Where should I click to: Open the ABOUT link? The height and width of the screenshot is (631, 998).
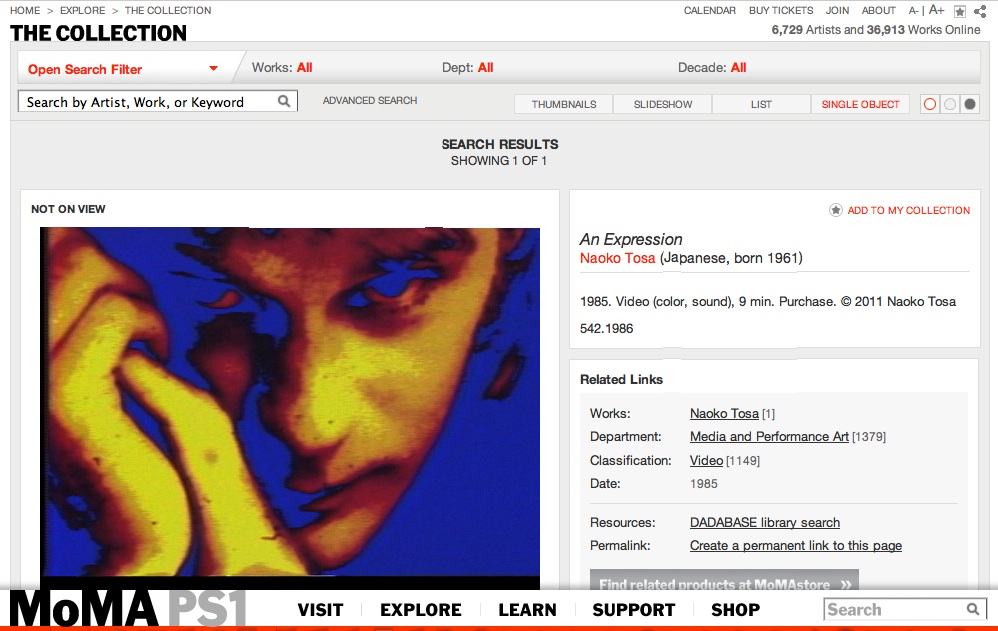pyautogui.click(x=878, y=10)
